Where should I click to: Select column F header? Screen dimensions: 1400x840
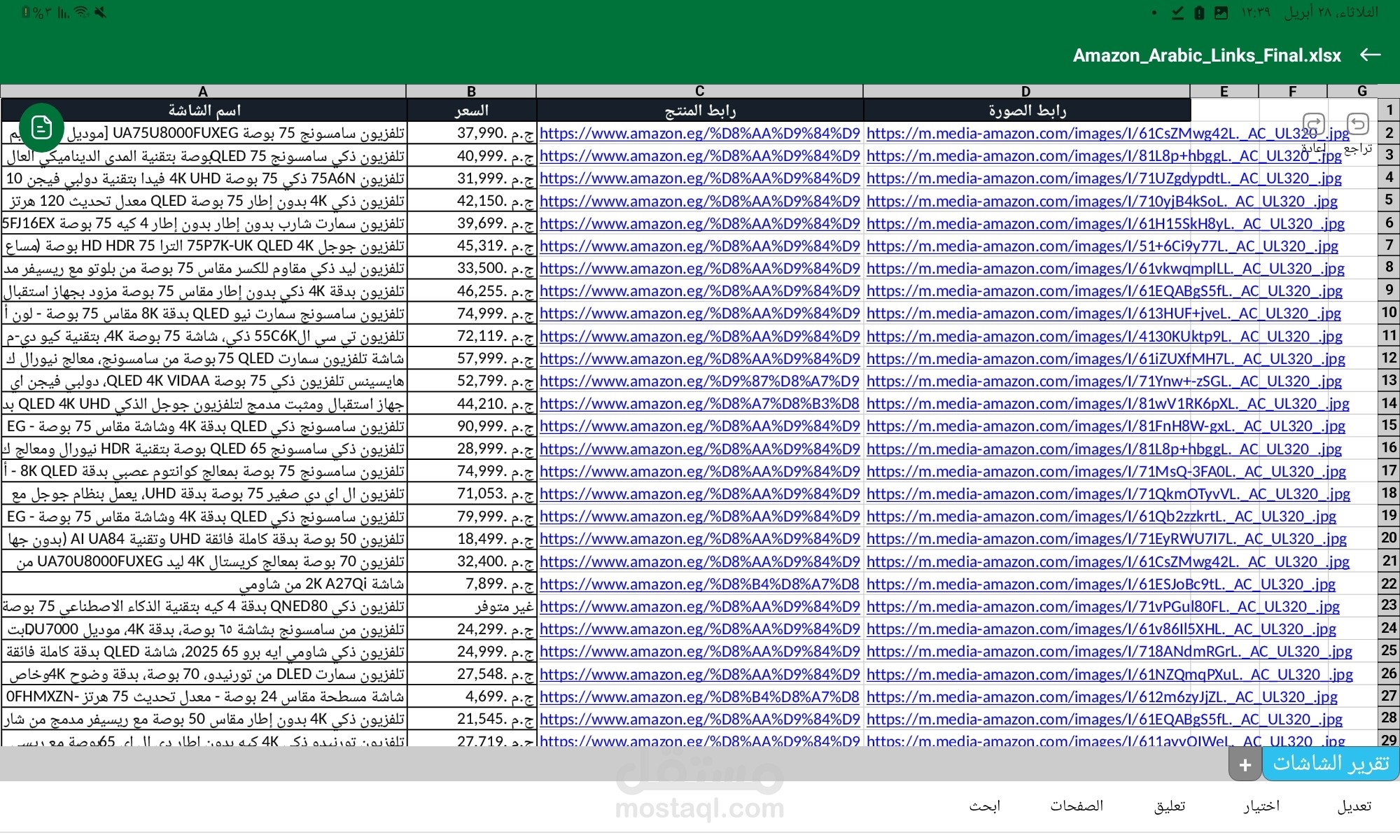click(1292, 91)
